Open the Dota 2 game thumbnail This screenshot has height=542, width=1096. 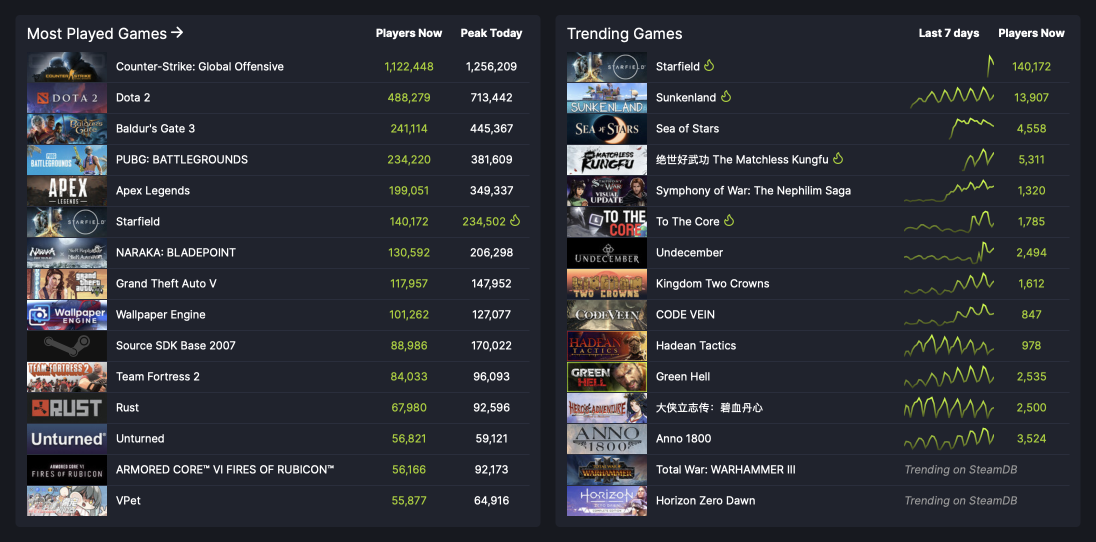point(67,98)
